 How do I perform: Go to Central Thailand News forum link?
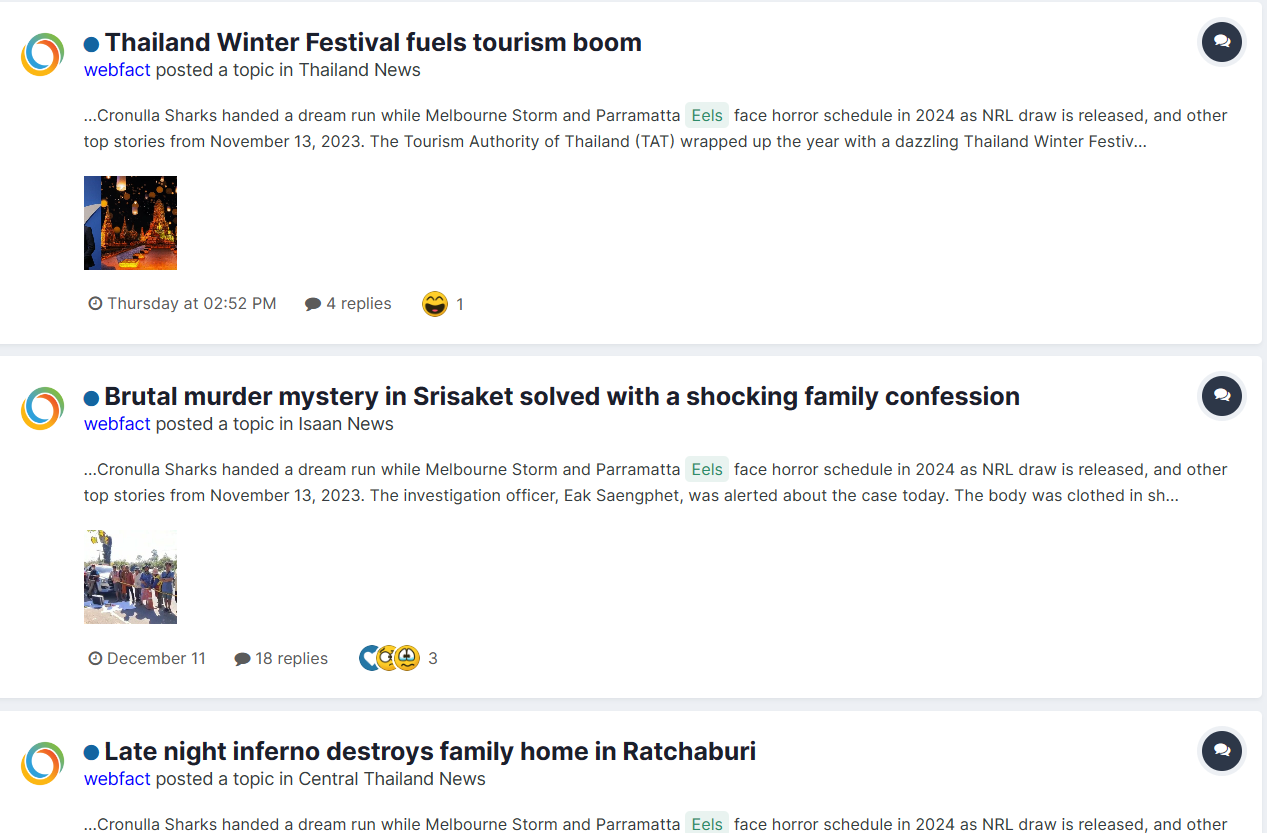[x=392, y=779]
